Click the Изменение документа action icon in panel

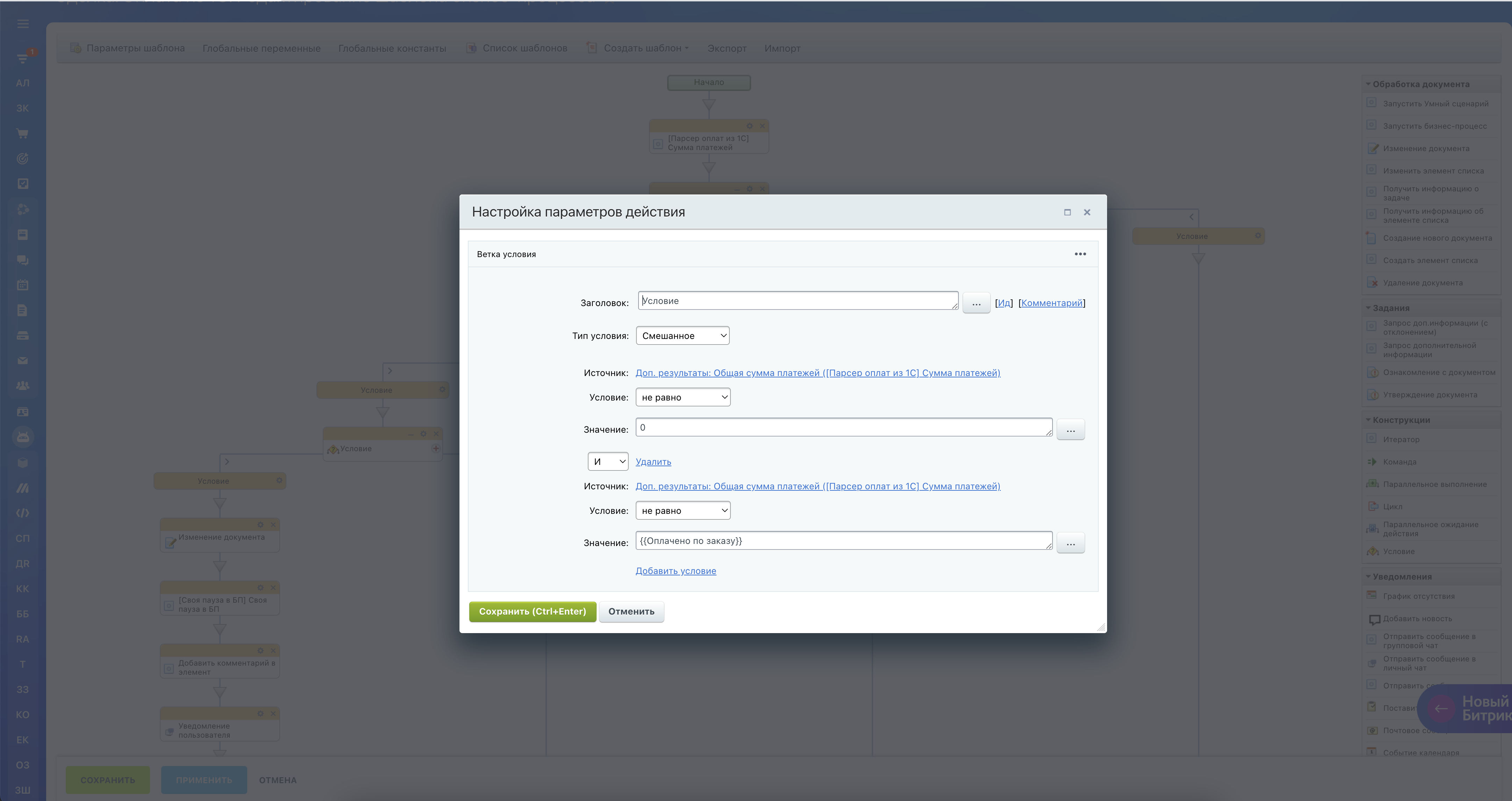pyautogui.click(x=1372, y=149)
